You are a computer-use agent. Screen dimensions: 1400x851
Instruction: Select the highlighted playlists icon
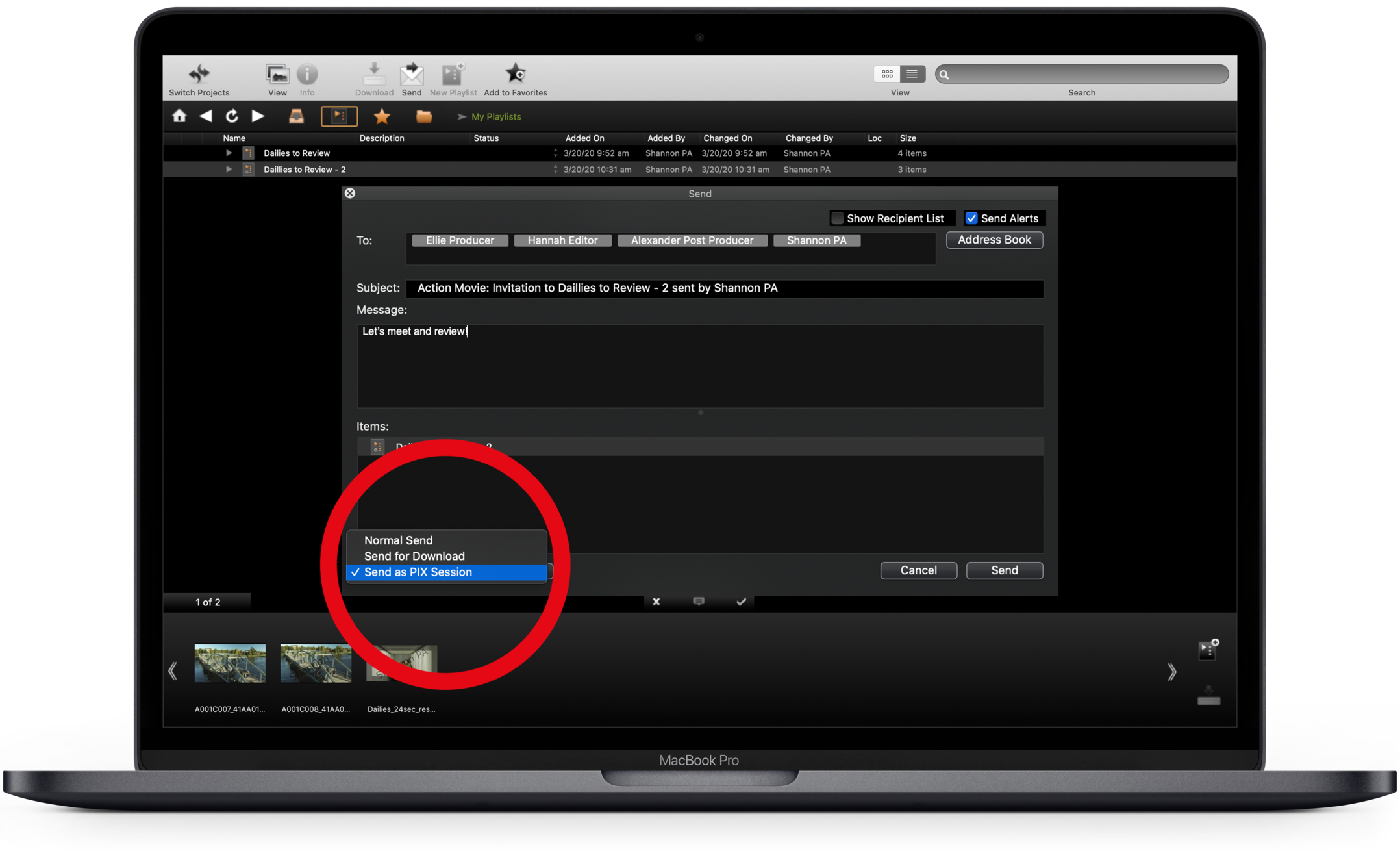(x=339, y=116)
